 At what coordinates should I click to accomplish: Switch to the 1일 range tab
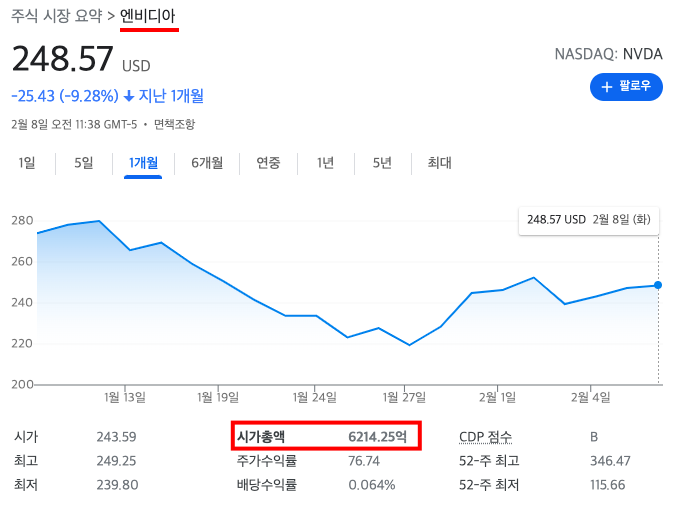(x=27, y=163)
